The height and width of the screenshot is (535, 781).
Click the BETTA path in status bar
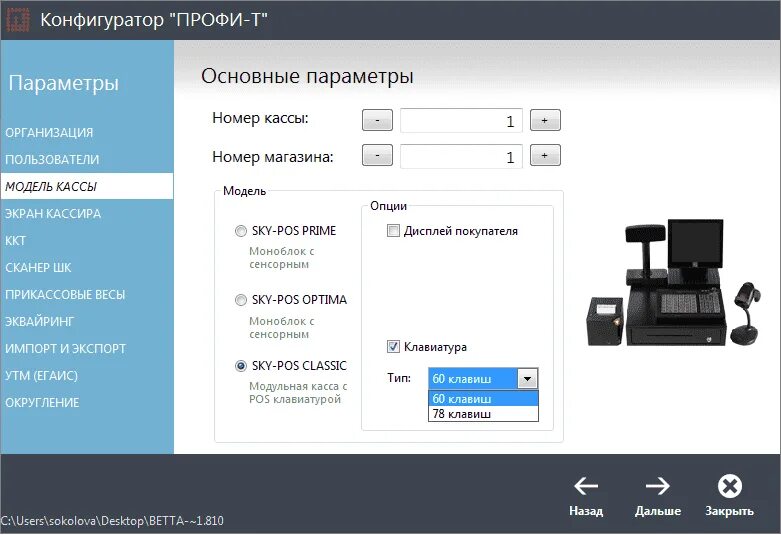pos(112,521)
